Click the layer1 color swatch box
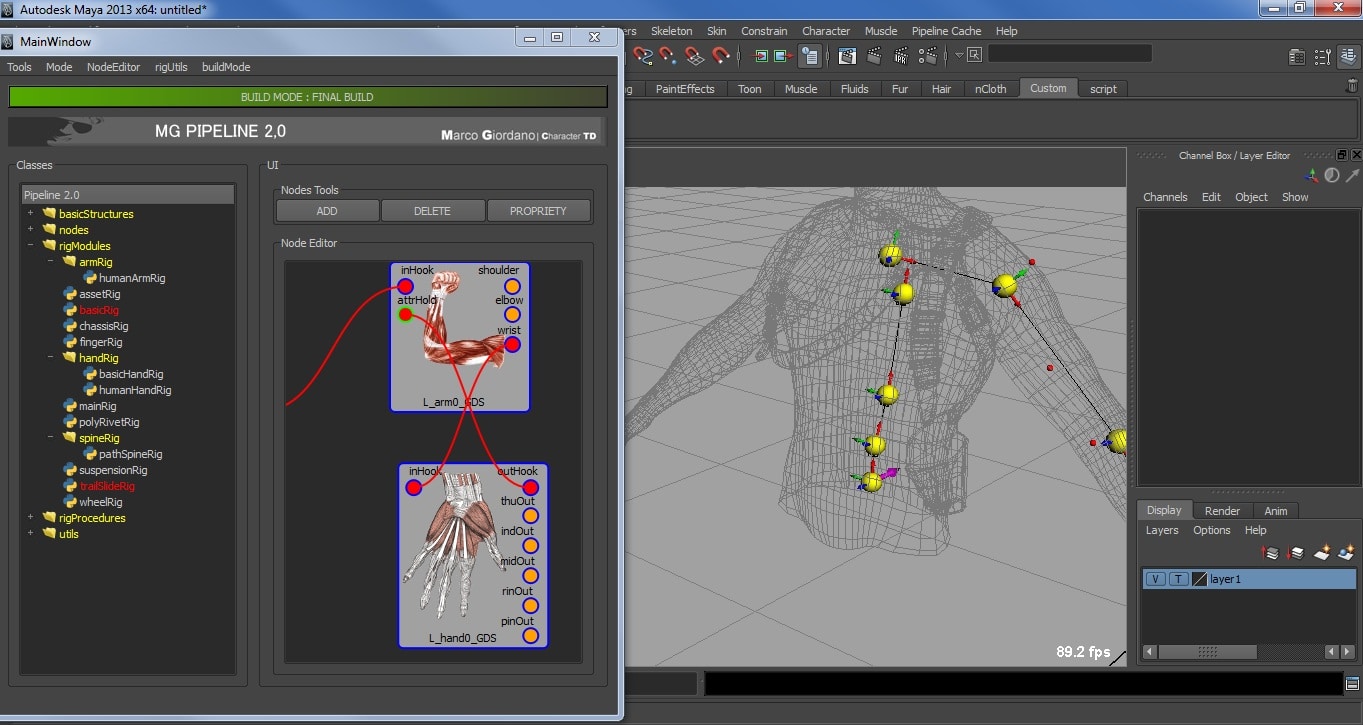The image size is (1363, 725). [x=1200, y=579]
